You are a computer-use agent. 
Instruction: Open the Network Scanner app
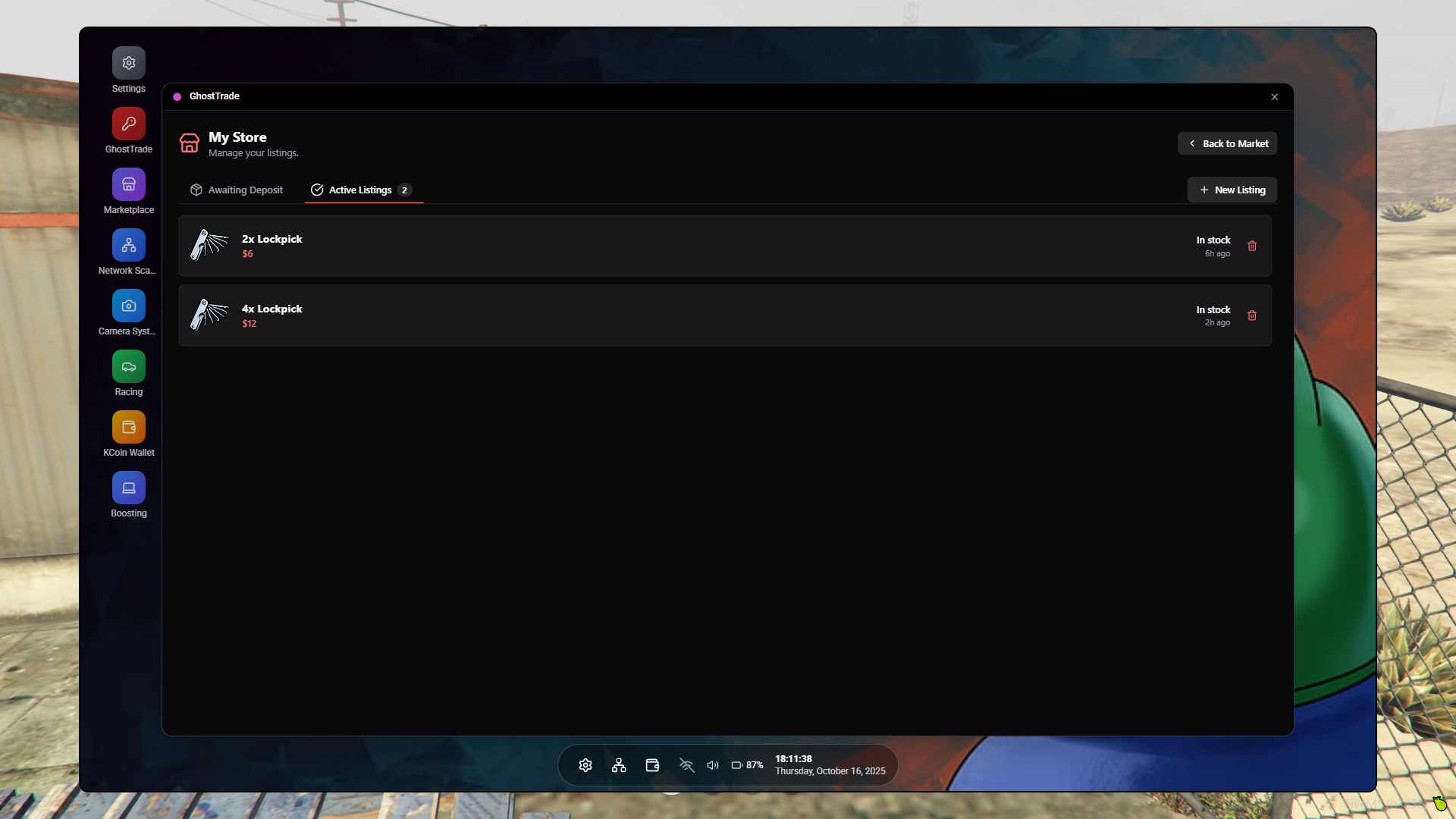click(129, 245)
